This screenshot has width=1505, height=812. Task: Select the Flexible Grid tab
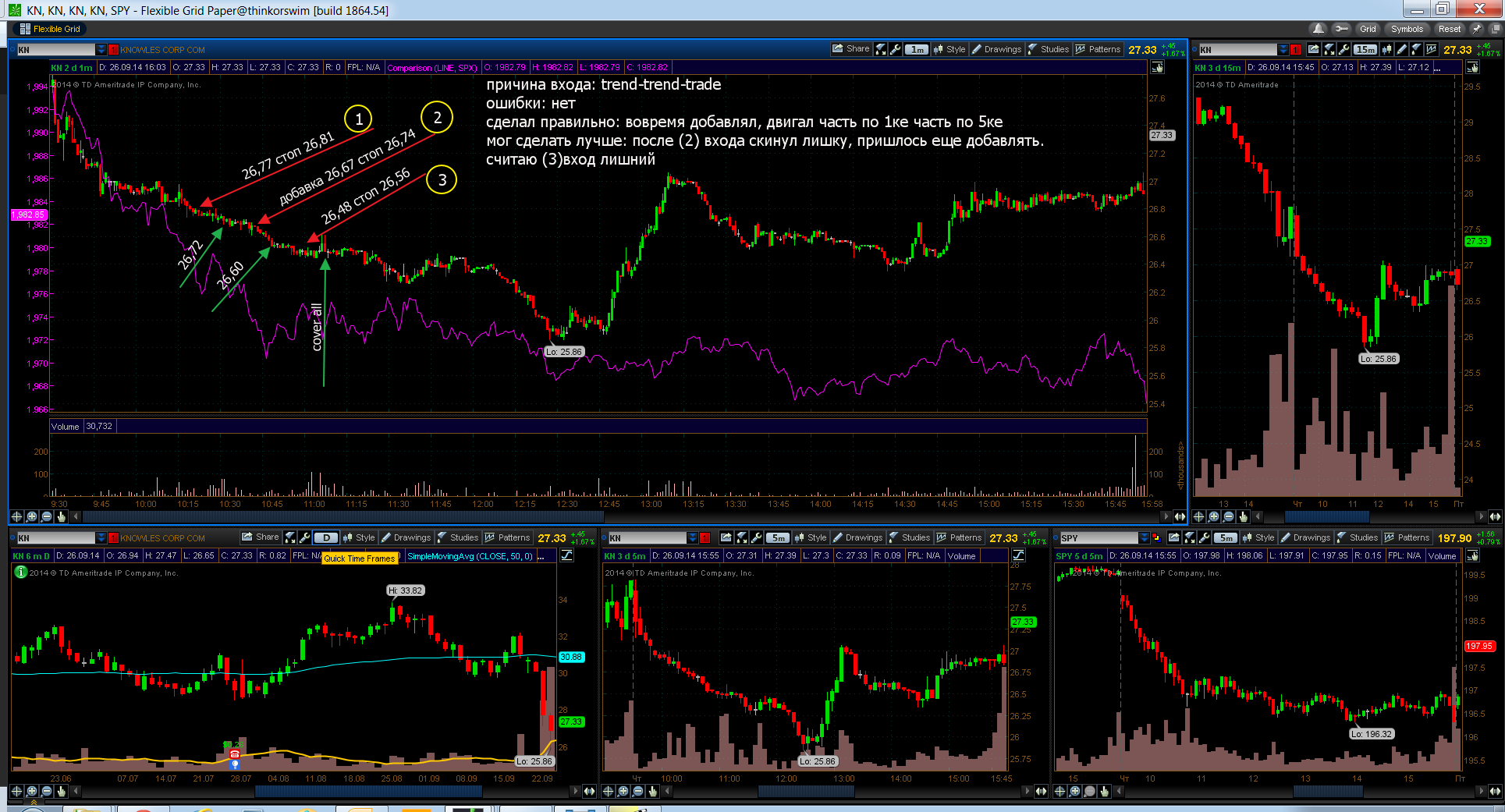[x=50, y=29]
